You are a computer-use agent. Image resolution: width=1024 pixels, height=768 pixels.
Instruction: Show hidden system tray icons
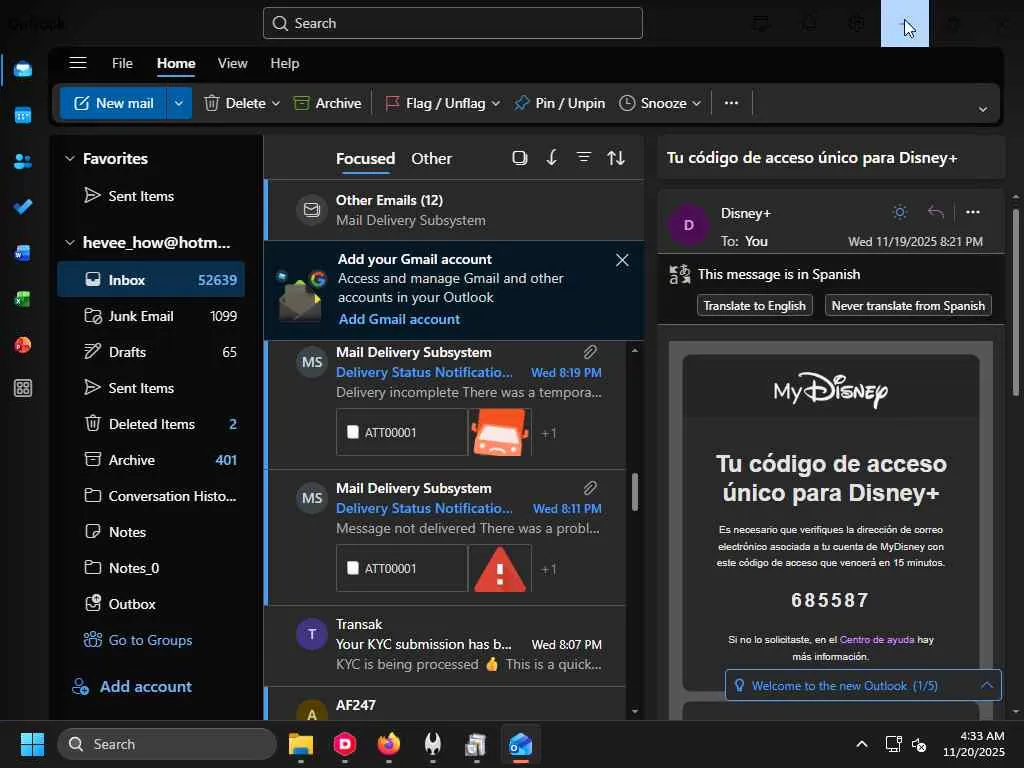tap(861, 744)
